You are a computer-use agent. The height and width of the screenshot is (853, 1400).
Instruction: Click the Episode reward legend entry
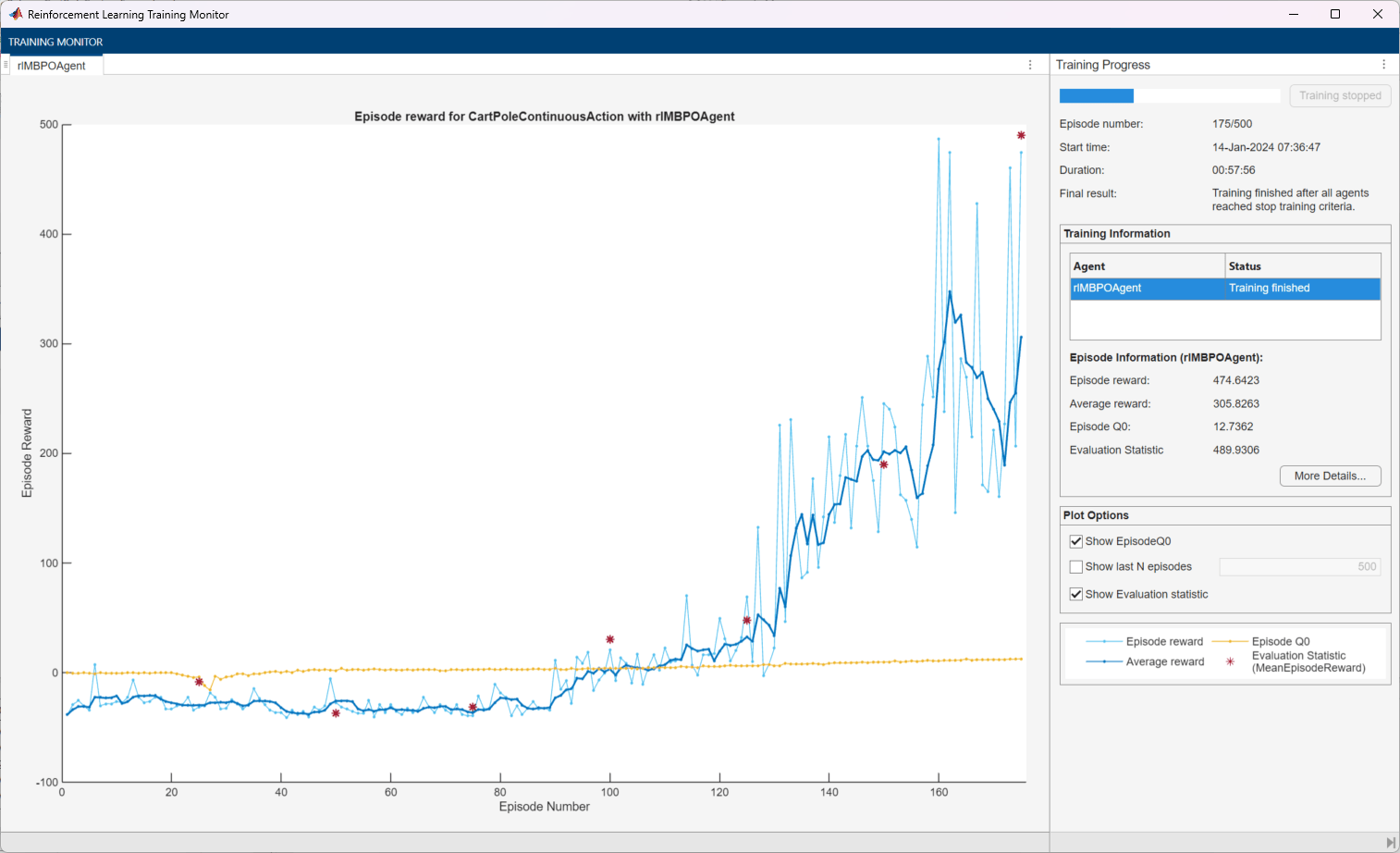tap(1145, 641)
